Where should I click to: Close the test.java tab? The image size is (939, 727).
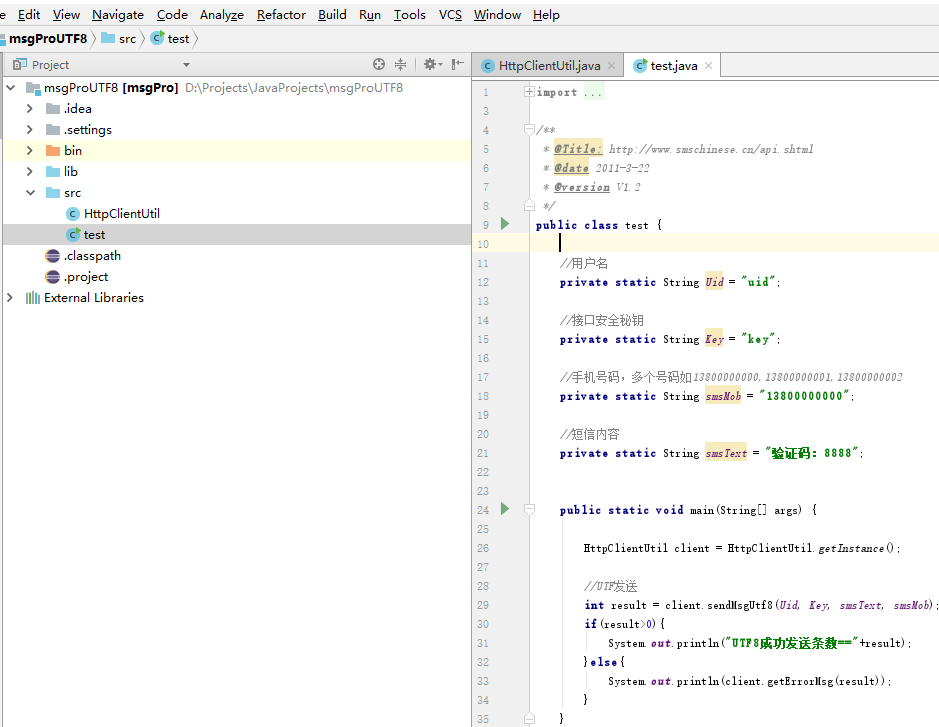point(708,66)
